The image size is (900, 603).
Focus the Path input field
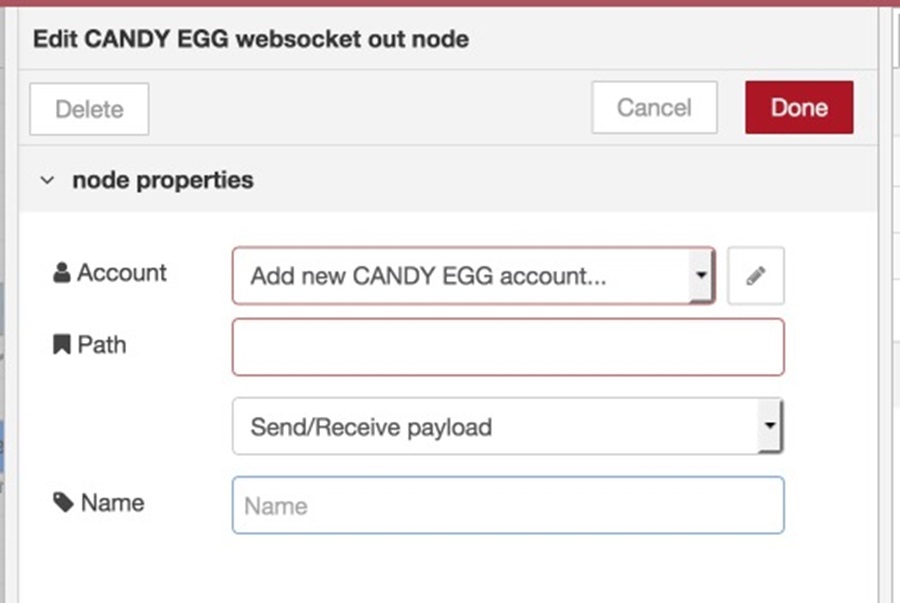[x=508, y=347]
